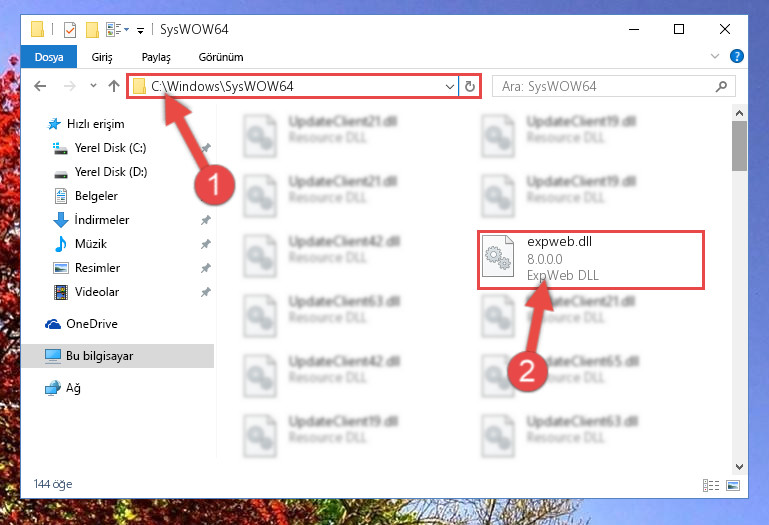Open the Dosya menu tab
The image size is (769, 525).
point(49,57)
